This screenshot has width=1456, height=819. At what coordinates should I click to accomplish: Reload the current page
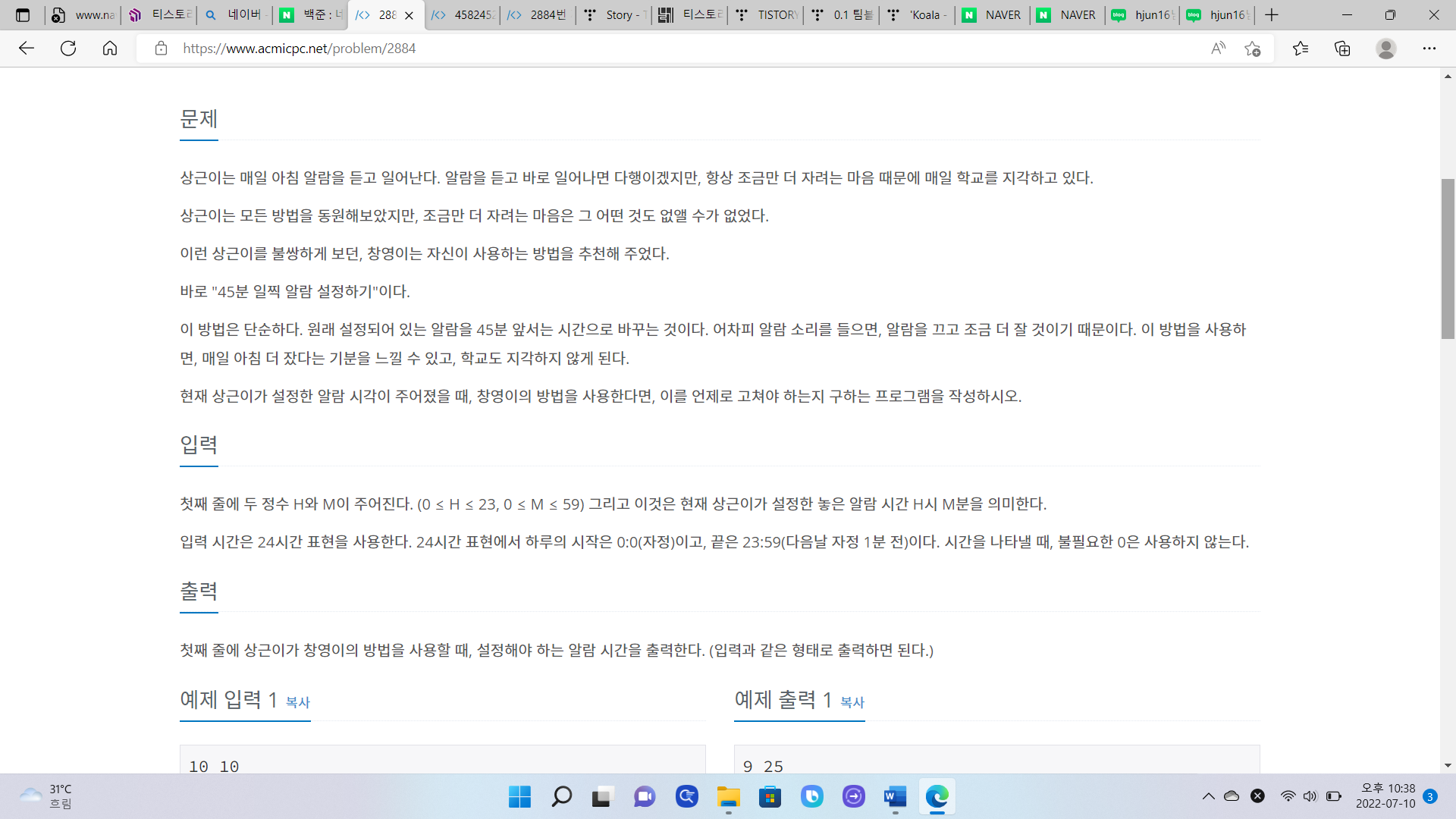(x=68, y=49)
